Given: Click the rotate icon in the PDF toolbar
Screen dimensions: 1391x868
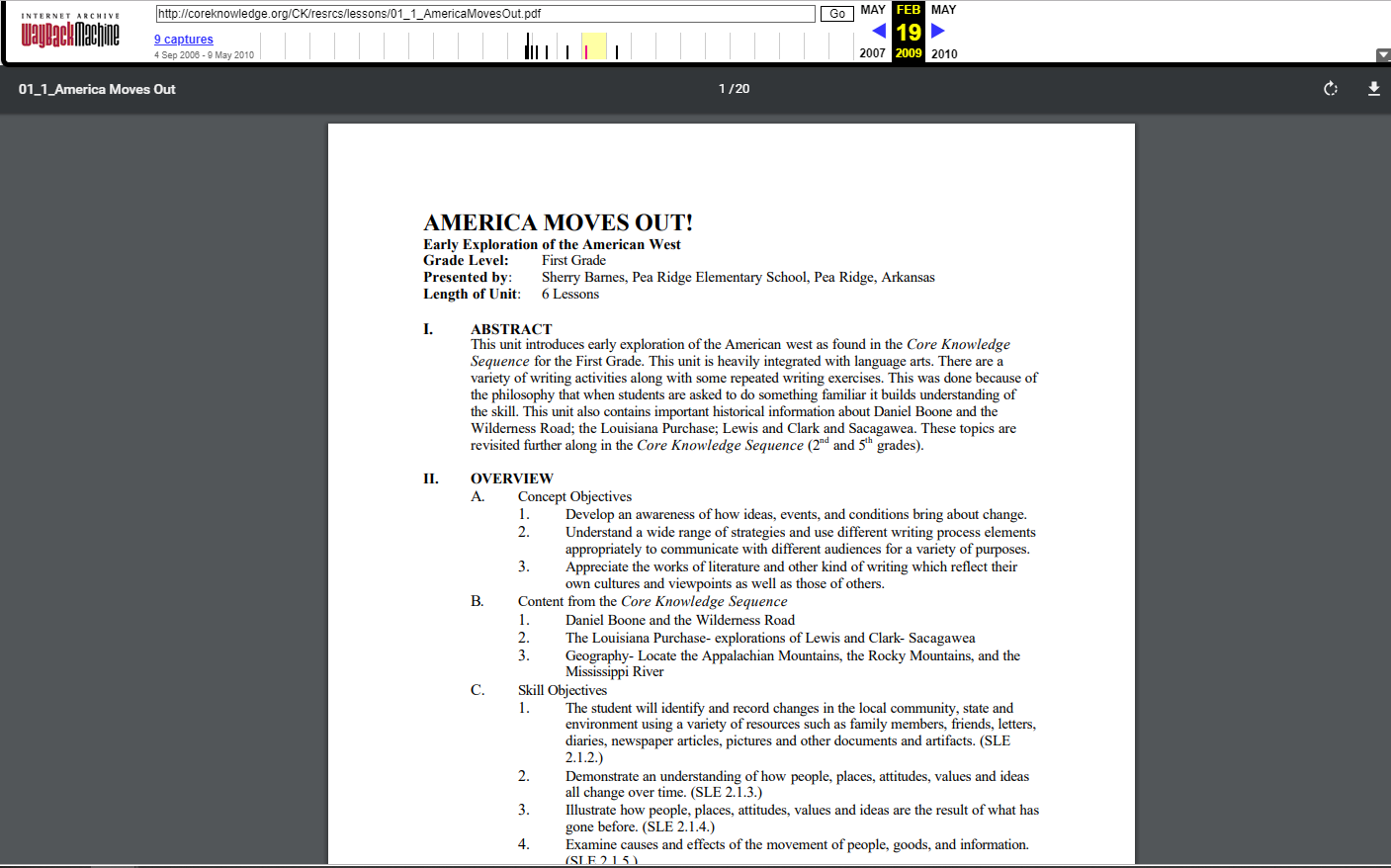Looking at the screenshot, I should (1330, 88).
